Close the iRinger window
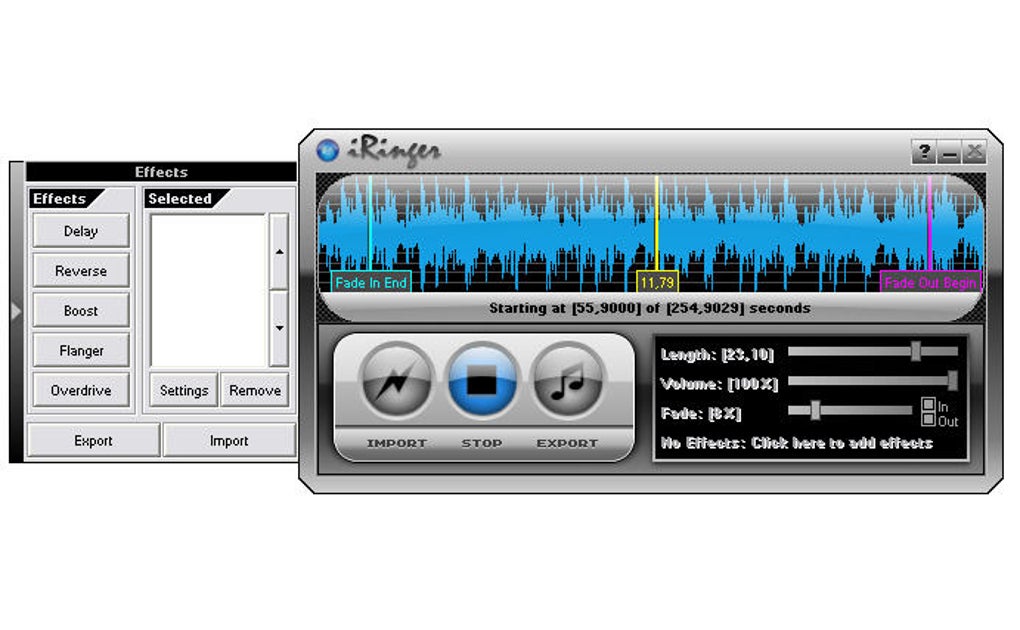1020x630 pixels. (x=974, y=152)
